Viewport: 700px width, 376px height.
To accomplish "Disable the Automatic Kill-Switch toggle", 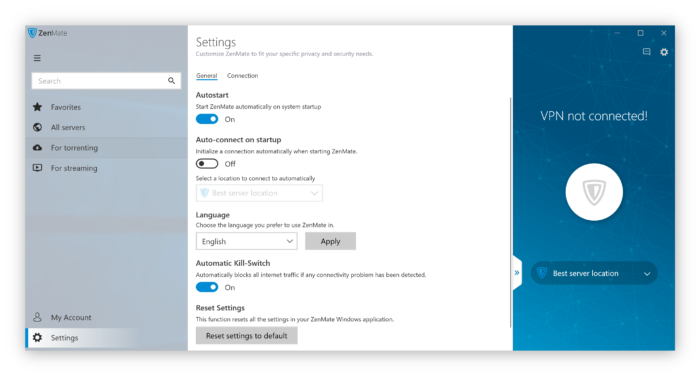I will (207, 287).
